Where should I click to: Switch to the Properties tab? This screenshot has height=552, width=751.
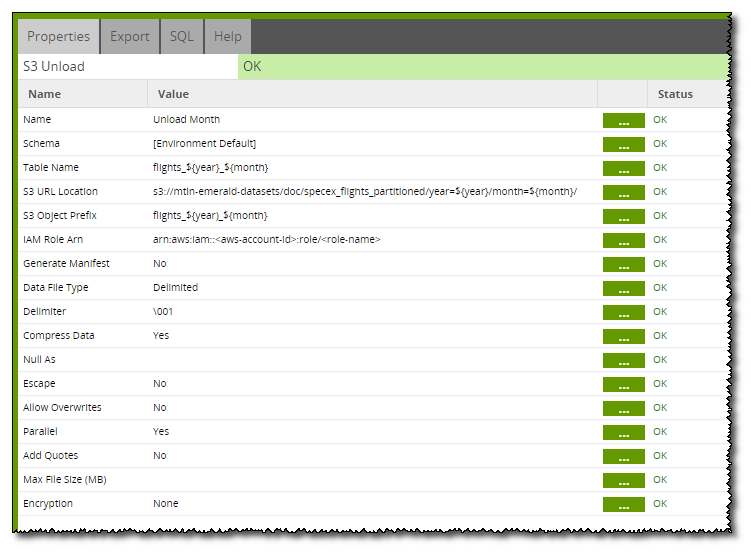coord(58,36)
